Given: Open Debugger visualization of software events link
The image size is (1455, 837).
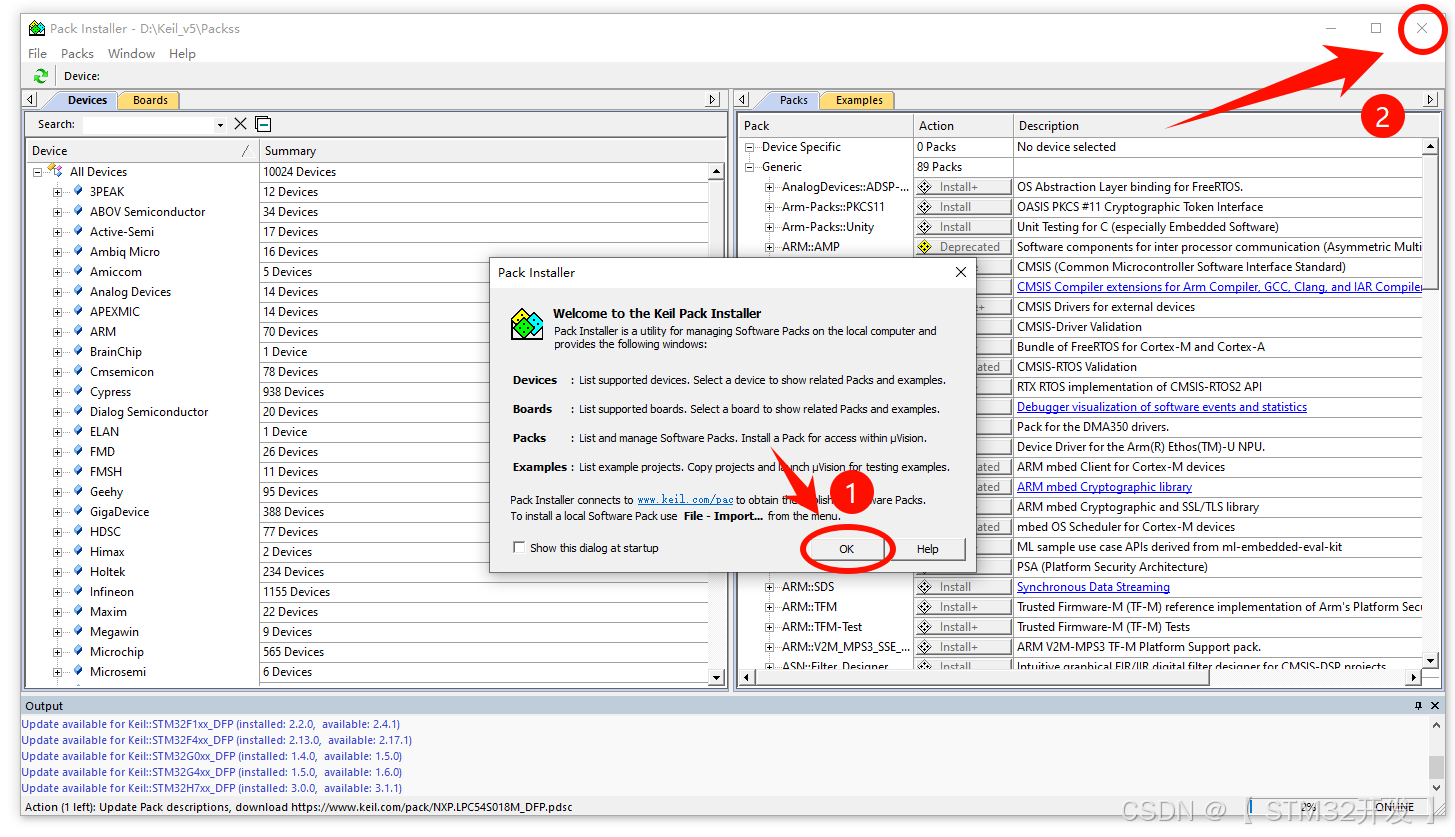Looking at the screenshot, I should 1161,407.
